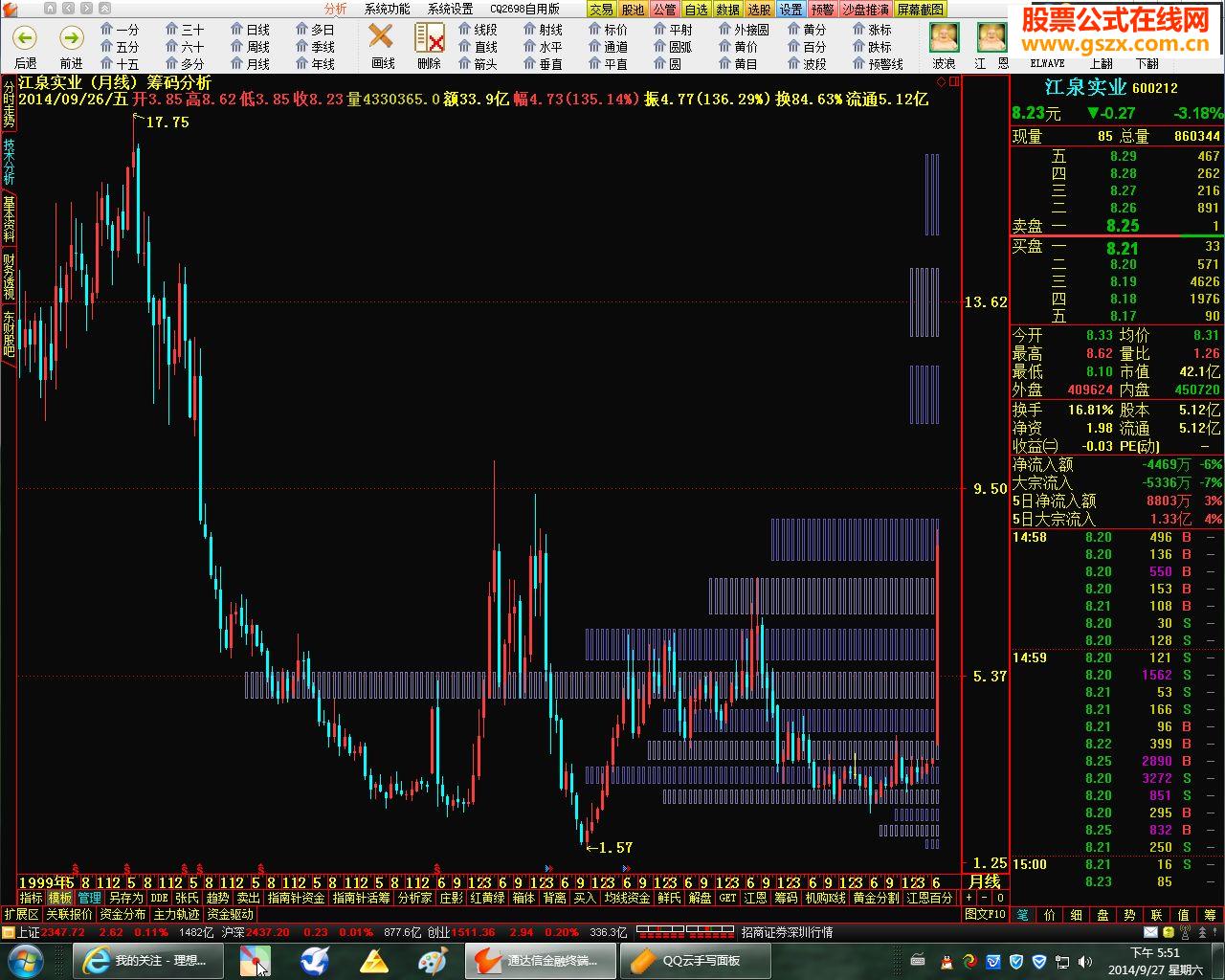This screenshot has height=980, width=1225.
Task: Switch chart to 月线 toolbar period
Action: pyautogui.click(x=250, y=64)
